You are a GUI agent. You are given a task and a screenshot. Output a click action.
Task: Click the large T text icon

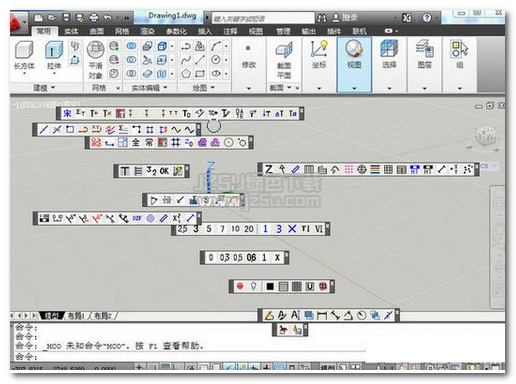point(124,171)
